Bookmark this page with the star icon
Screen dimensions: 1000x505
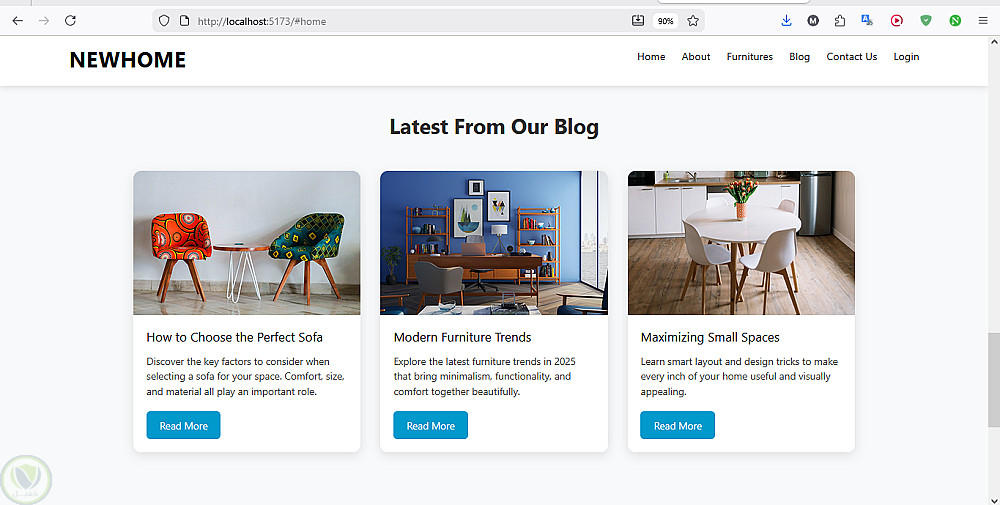click(693, 20)
